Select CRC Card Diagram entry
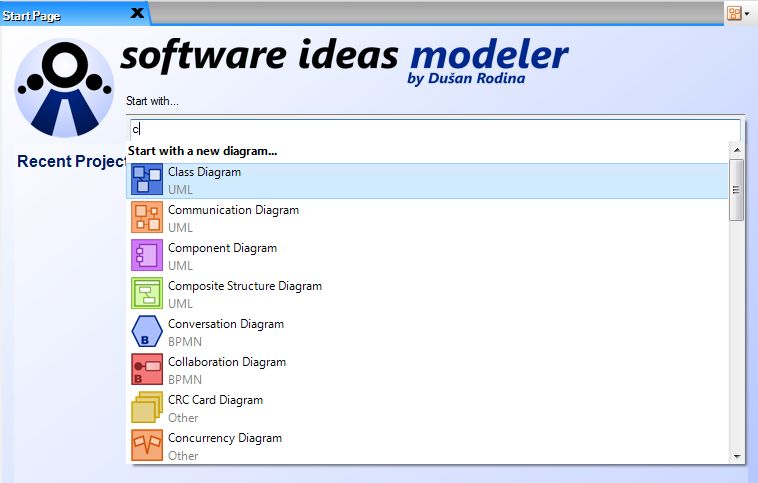 (427, 408)
